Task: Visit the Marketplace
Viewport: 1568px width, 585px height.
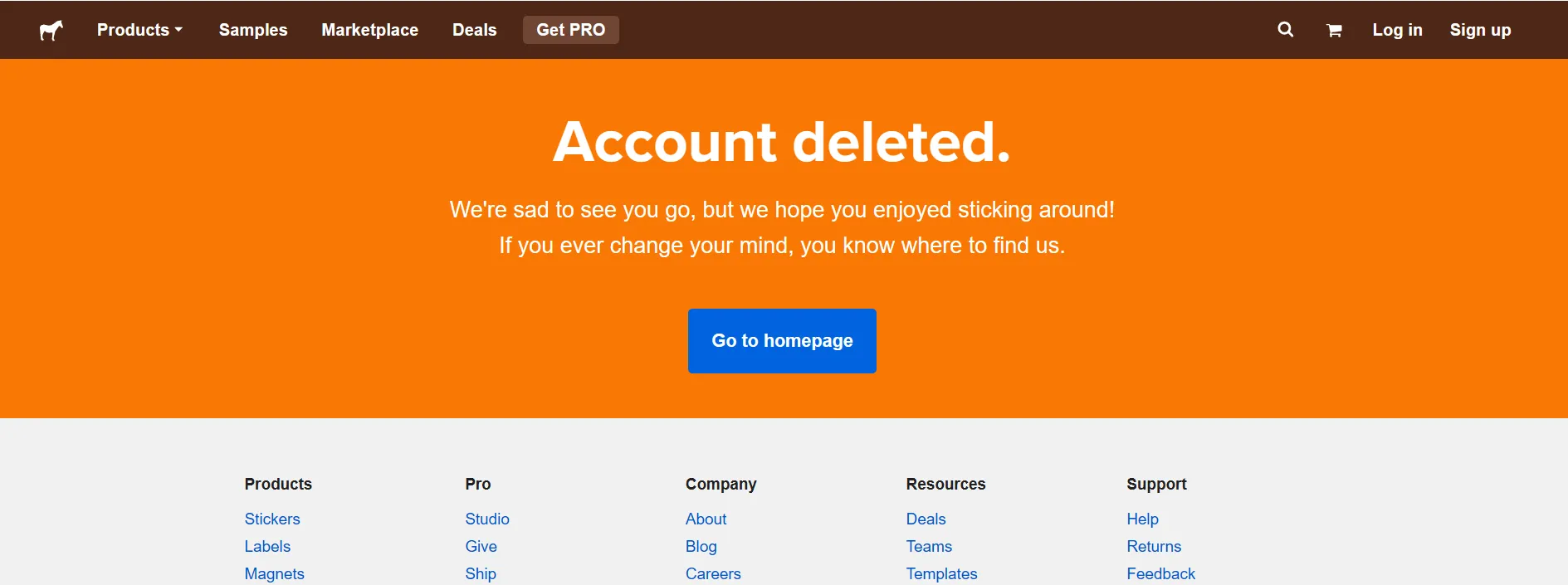Action: pyautogui.click(x=369, y=29)
